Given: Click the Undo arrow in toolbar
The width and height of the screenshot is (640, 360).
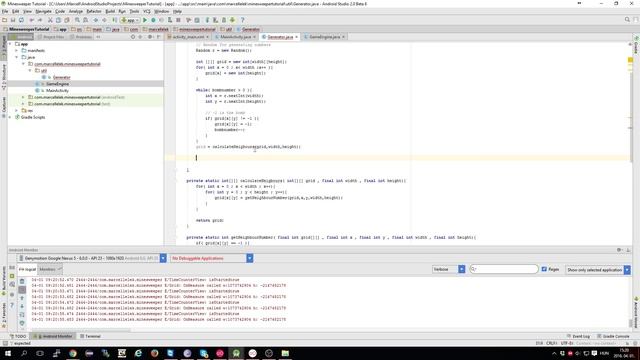Looking at the screenshot, I should click(x=31, y=20).
